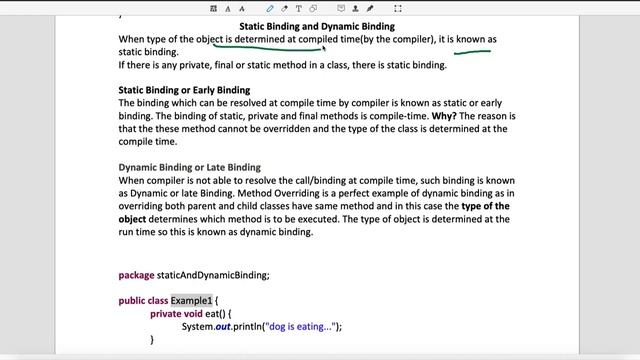Viewport: 640px width, 360px height.
Task: Select the signature pen tool
Action: [370, 8]
